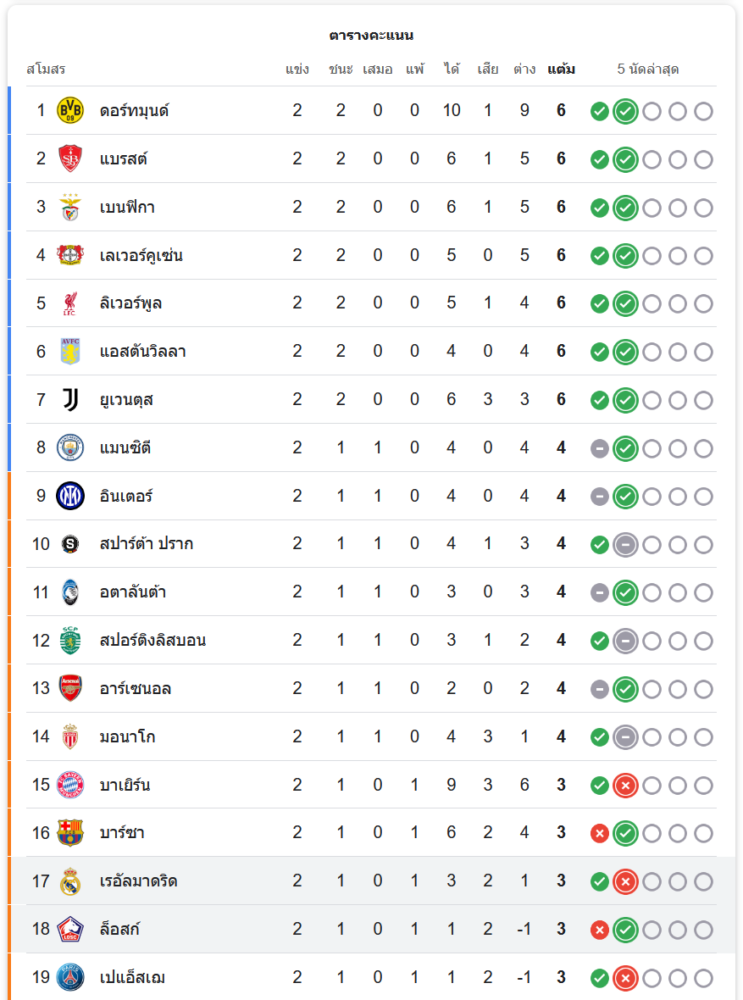Click Dortmund's latest green win icon
Screen dimensions: 743x1000
pyautogui.click(x=626, y=111)
